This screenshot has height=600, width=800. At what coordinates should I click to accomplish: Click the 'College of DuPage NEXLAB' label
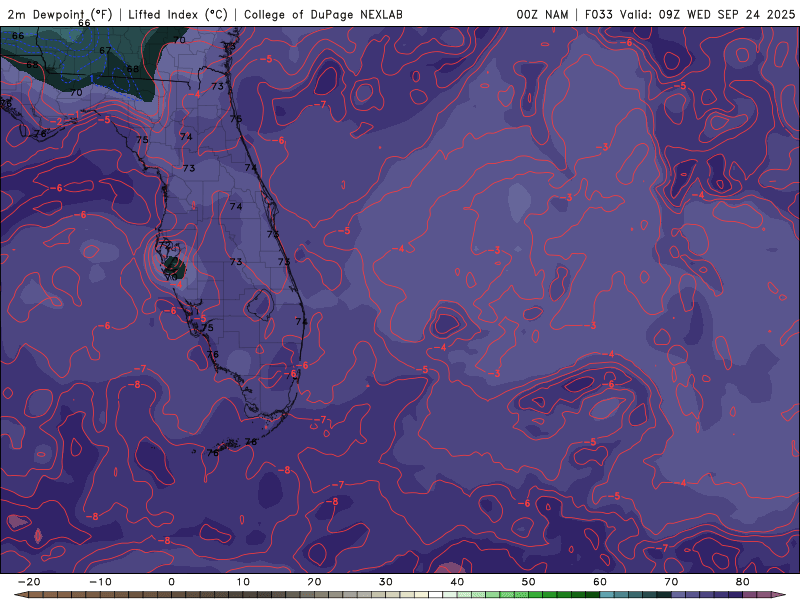click(323, 14)
